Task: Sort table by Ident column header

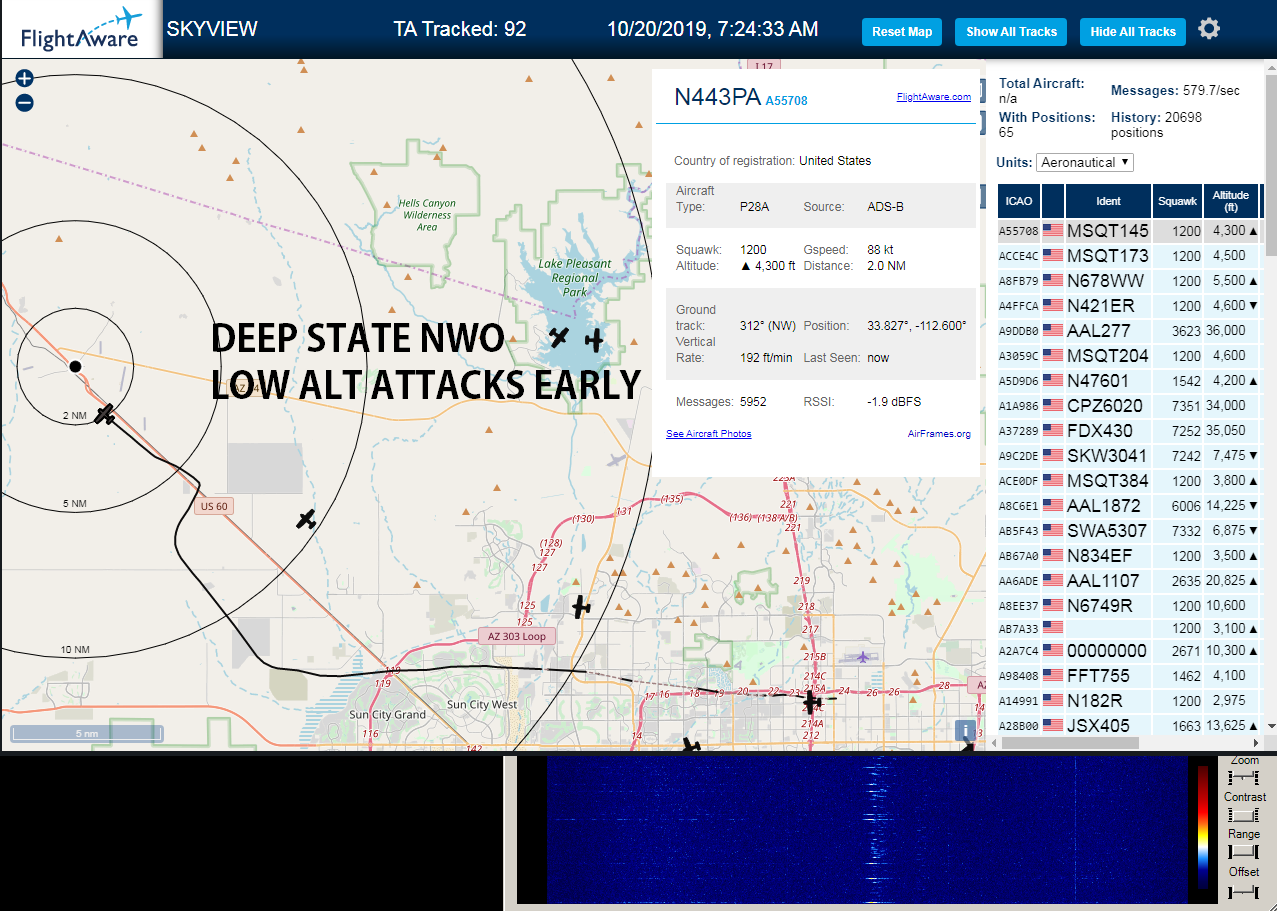Action: click(1109, 201)
